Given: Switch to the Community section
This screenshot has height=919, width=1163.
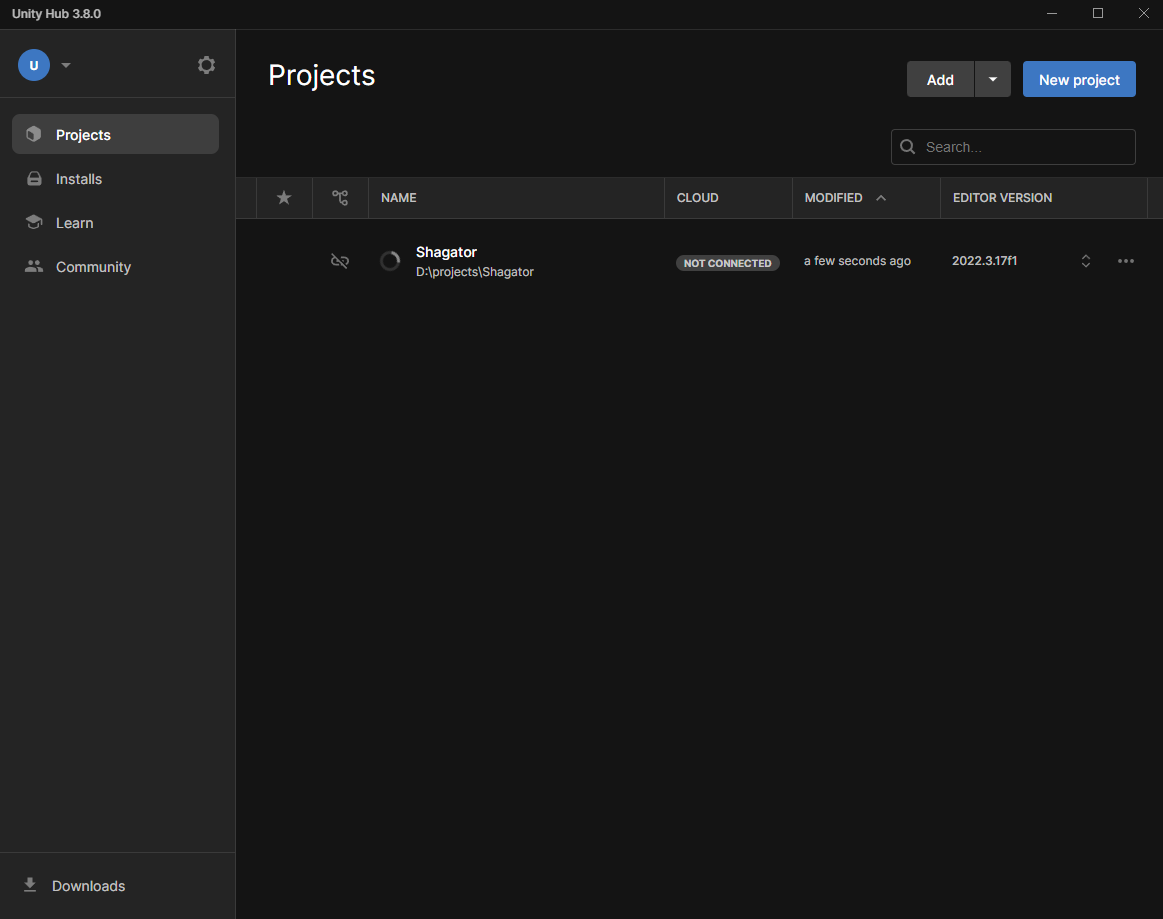Looking at the screenshot, I should click(93, 267).
